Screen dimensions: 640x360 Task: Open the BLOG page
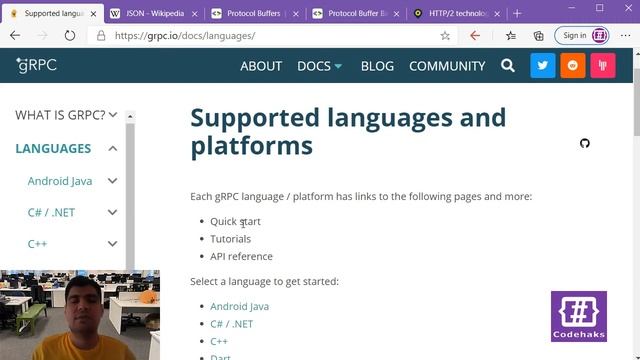coord(377,66)
